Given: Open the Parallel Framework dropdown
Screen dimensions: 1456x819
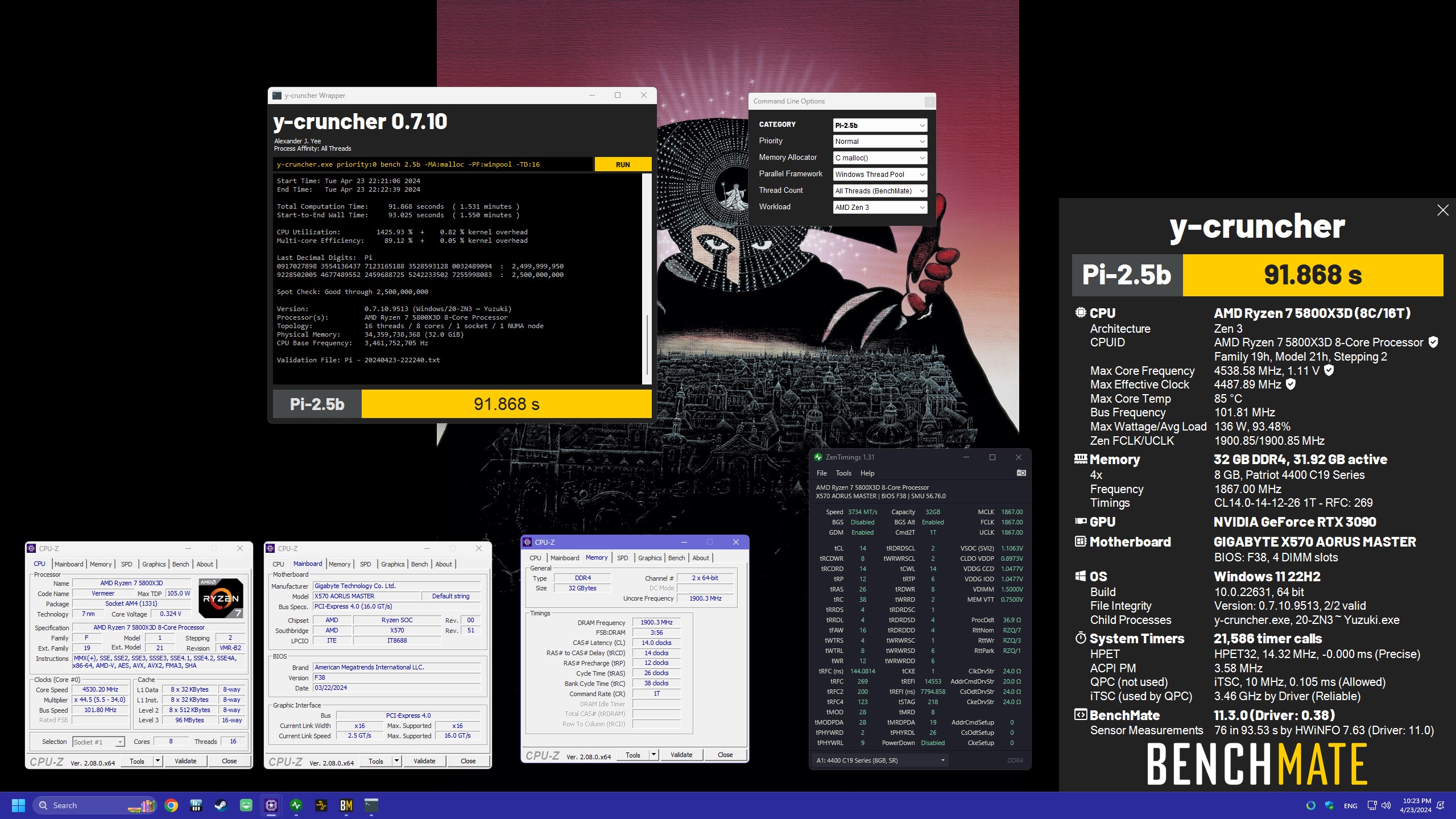Looking at the screenshot, I should 880,175.
